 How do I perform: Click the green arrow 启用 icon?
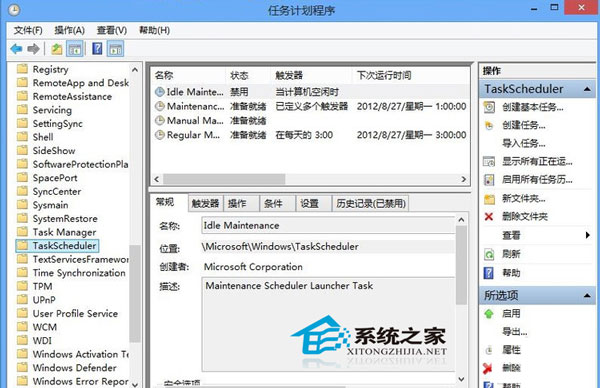pyautogui.click(x=489, y=314)
